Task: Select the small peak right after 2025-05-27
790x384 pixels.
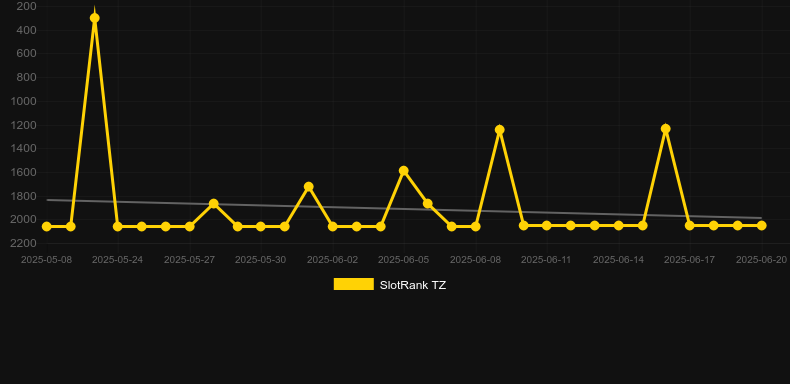Action: pos(214,204)
